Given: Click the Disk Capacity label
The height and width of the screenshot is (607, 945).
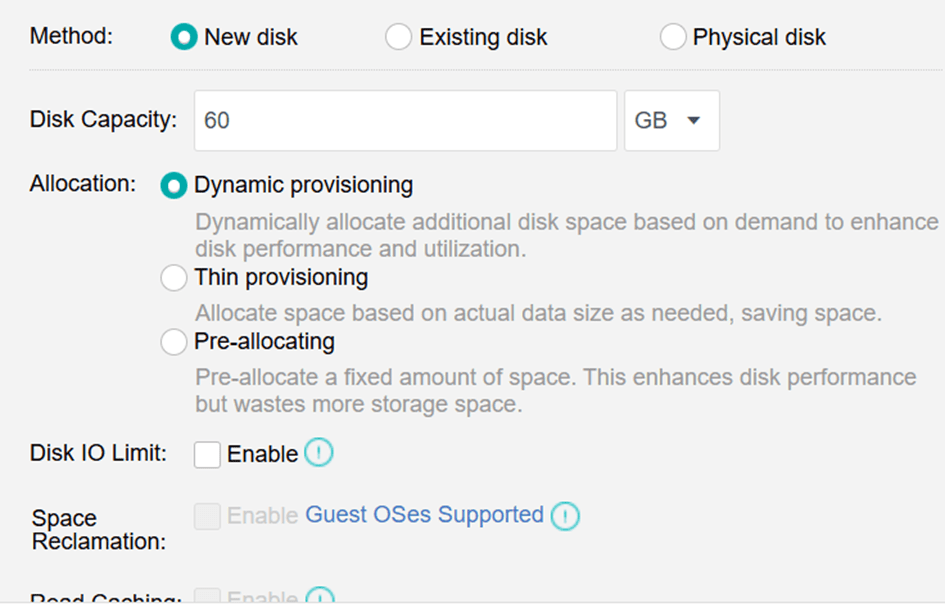Looking at the screenshot, I should 103,120.
